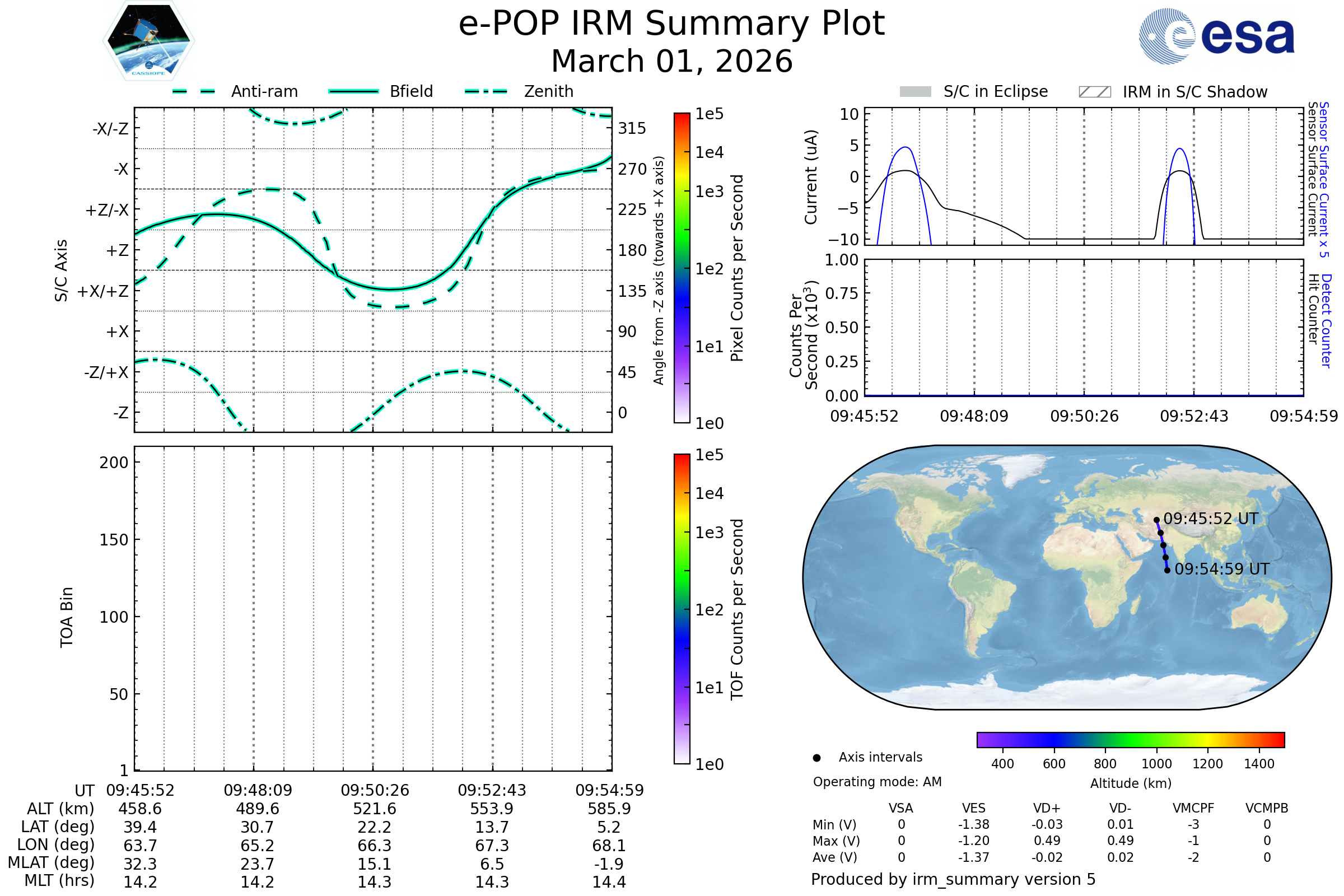The image size is (1344, 896).
Task: Click the e-POP IRM Summary Plot title
Action: pos(671,24)
